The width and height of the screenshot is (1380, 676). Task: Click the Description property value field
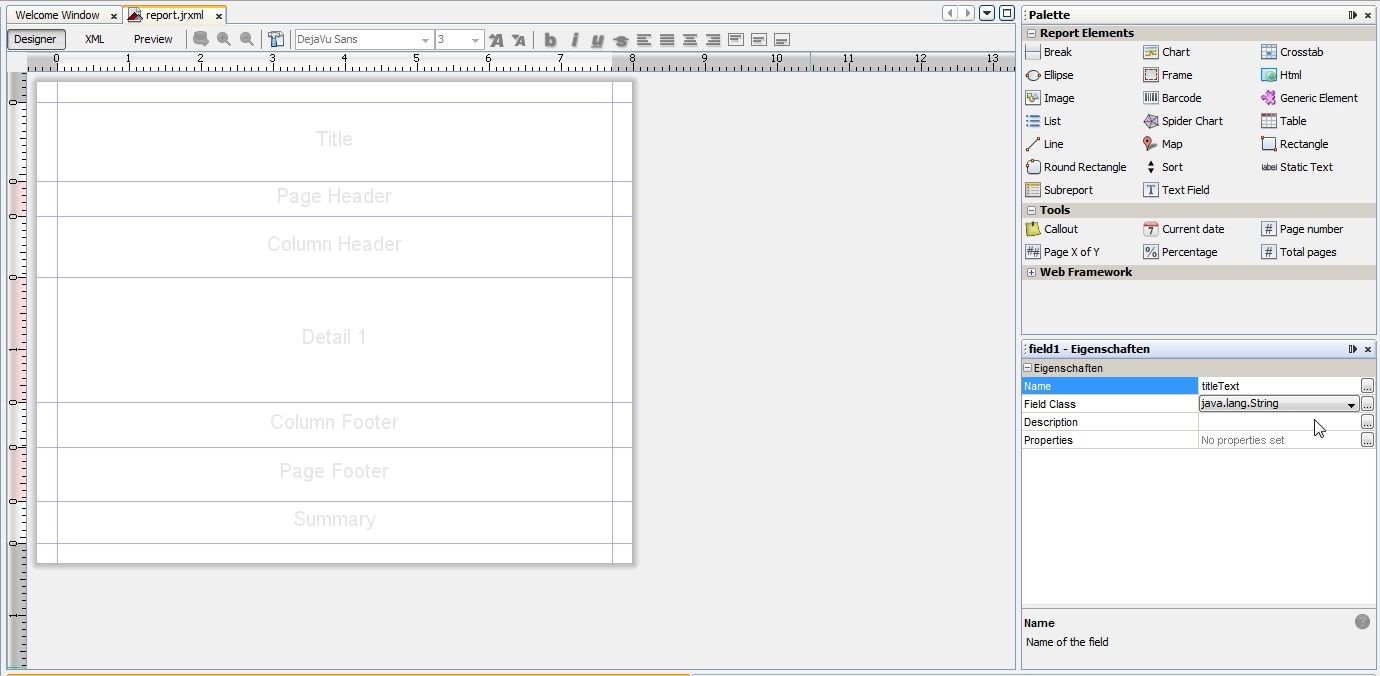click(x=1278, y=422)
